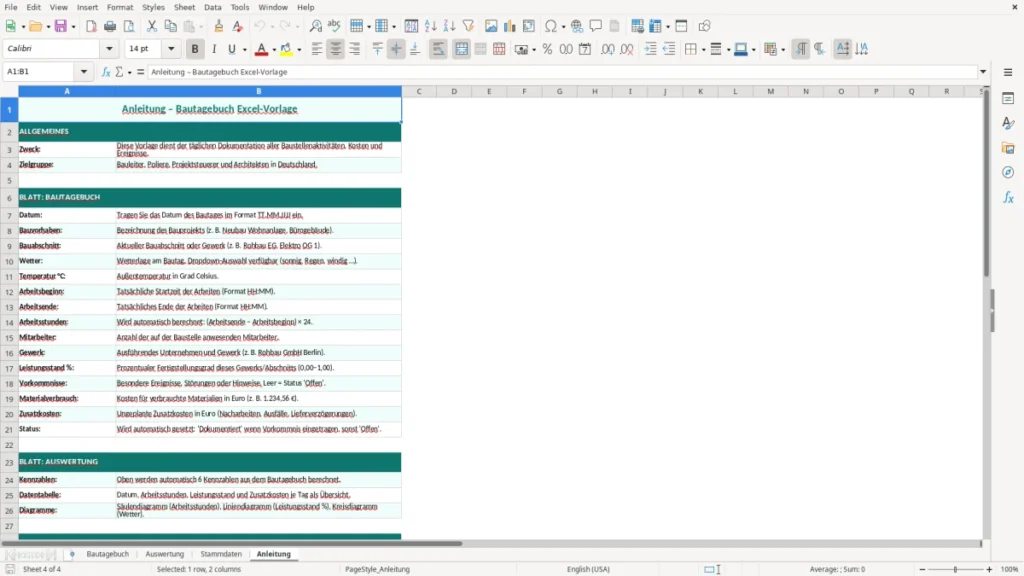The height and width of the screenshot is (576, 1024).
Task: Click the Save document icon
Action: tap(61, 26)
